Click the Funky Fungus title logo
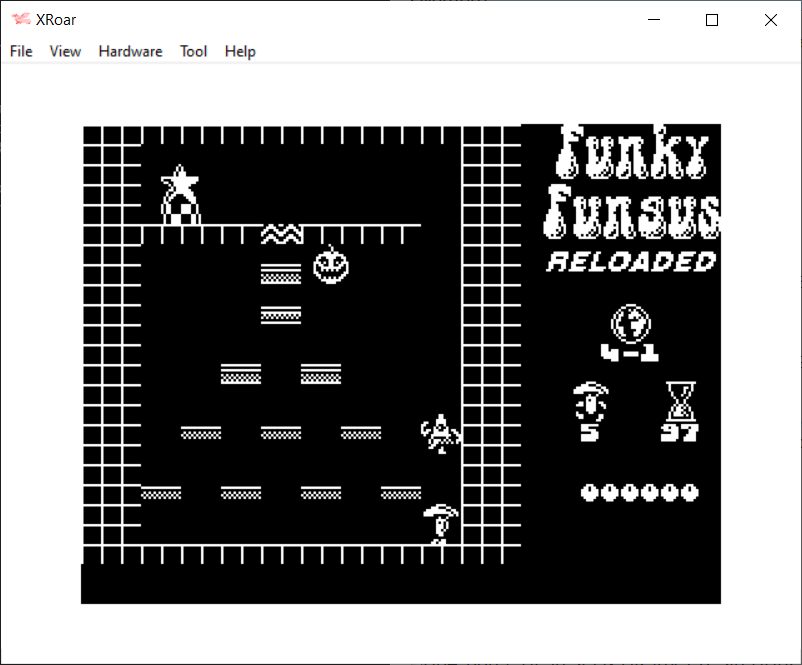 point(632,183)
